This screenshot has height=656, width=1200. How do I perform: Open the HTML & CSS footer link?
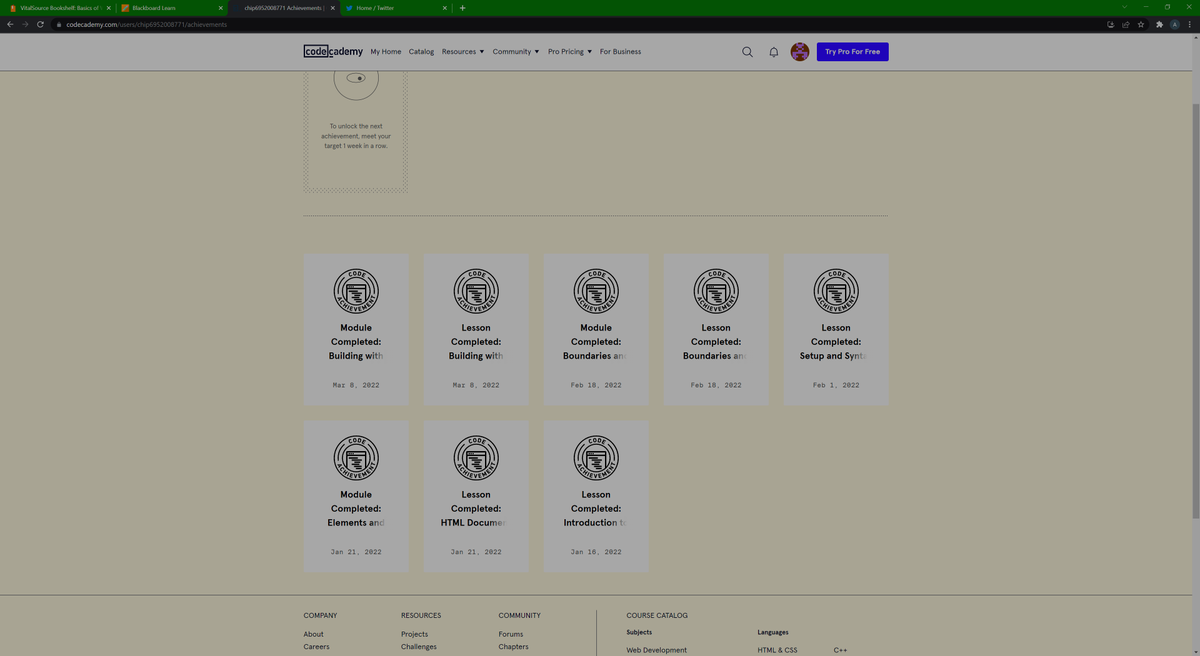[x=778, y=650]
